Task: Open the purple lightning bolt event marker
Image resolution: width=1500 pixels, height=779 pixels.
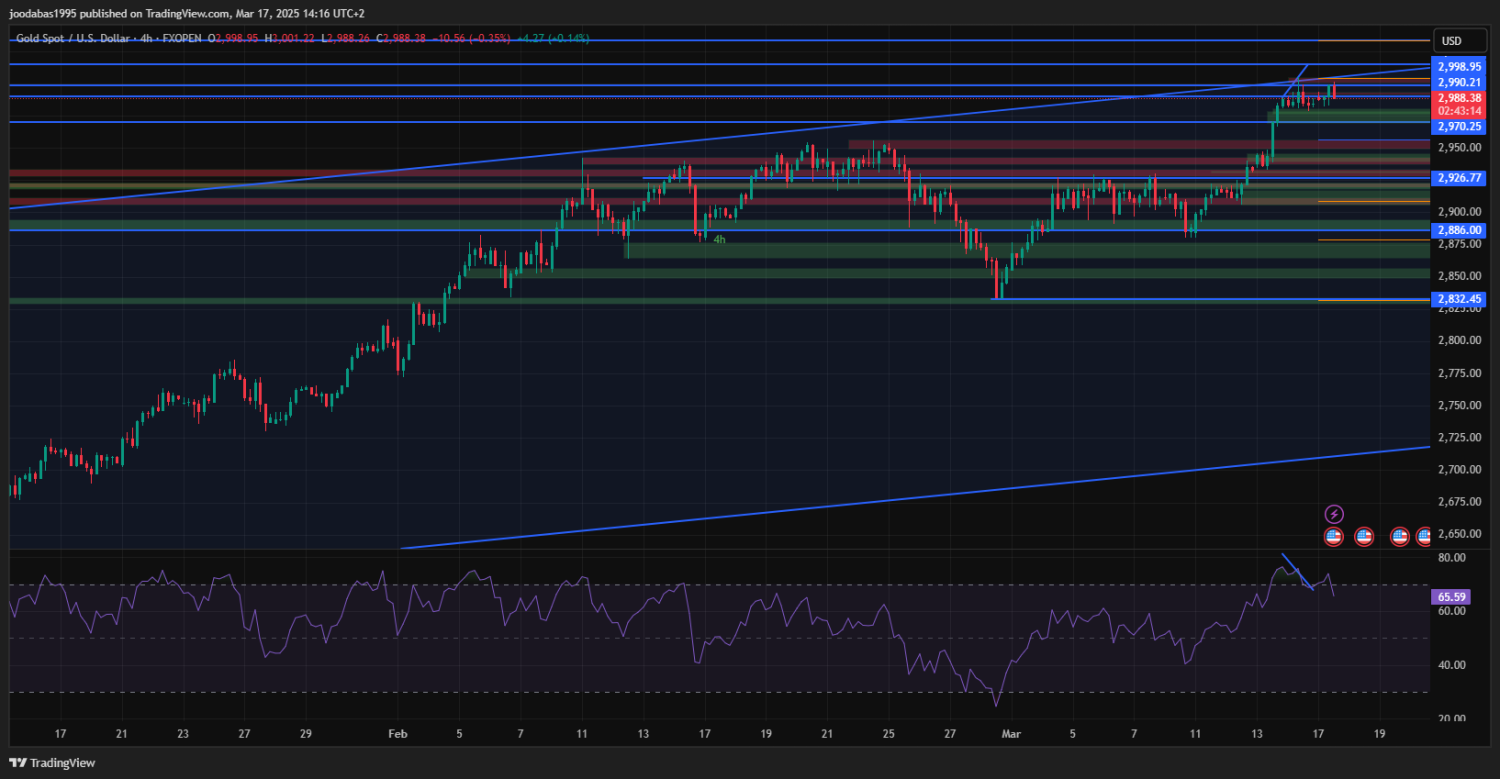Action: (1334, 514)
